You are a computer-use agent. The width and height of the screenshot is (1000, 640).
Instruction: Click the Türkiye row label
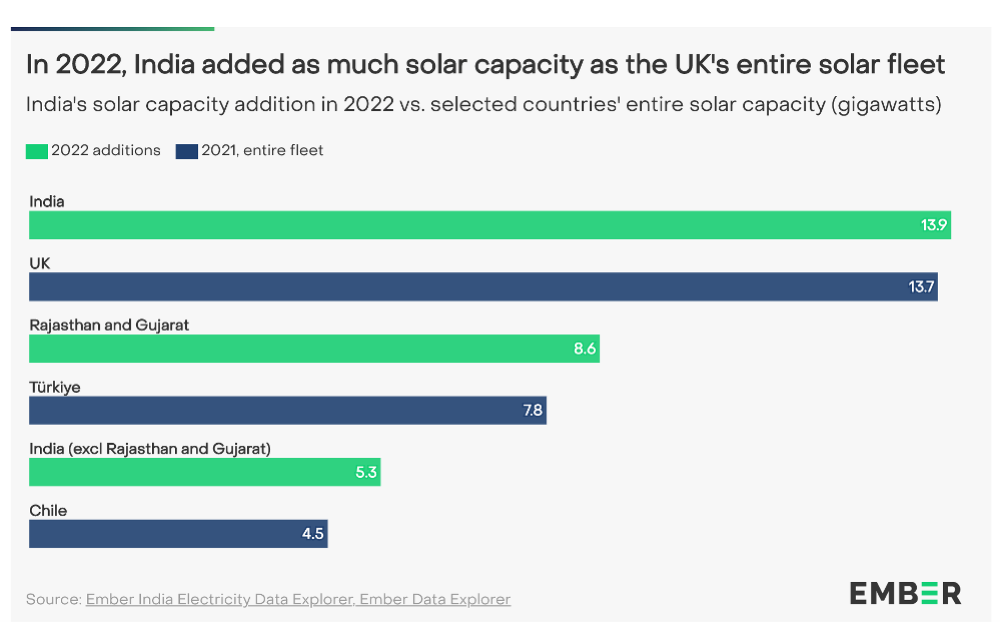pyautogui.click(x=55, y=387)
